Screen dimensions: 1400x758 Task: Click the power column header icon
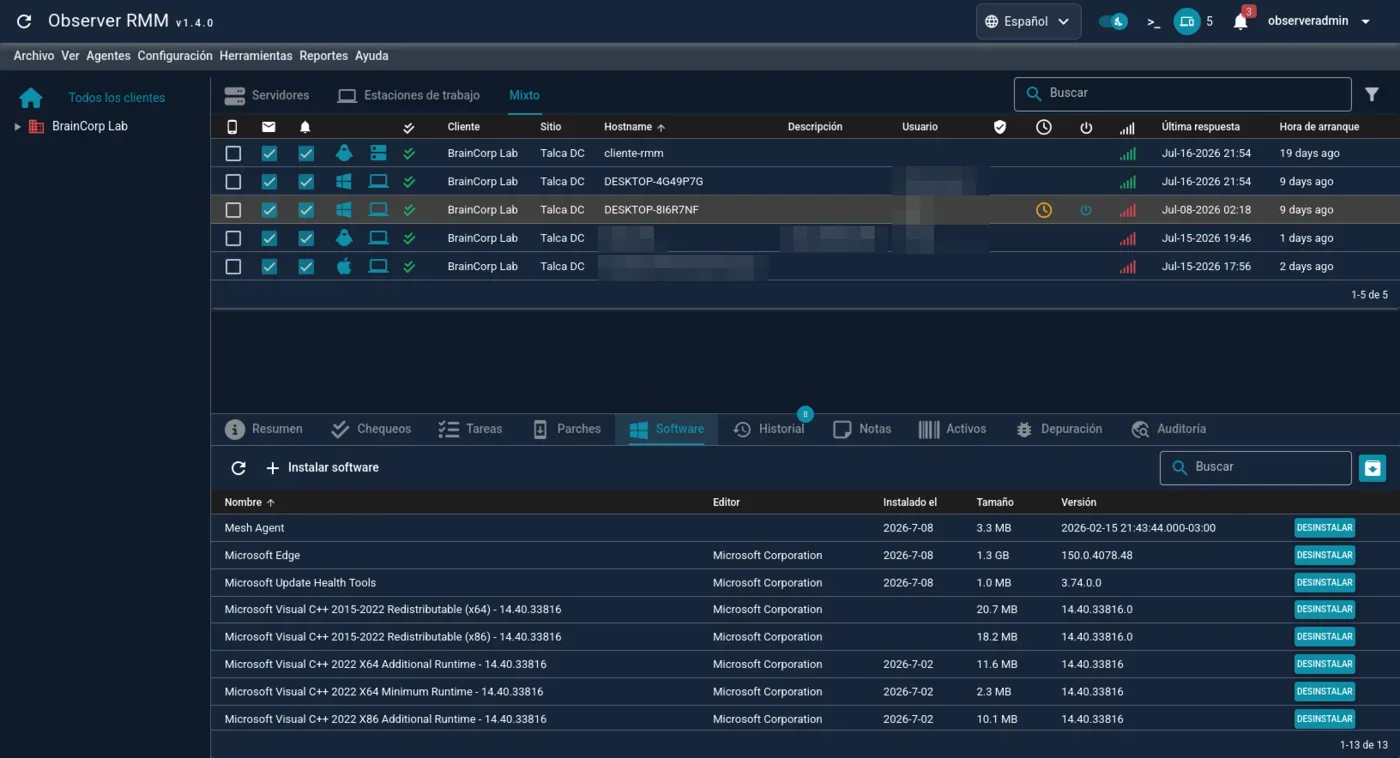coord(1087,127)
